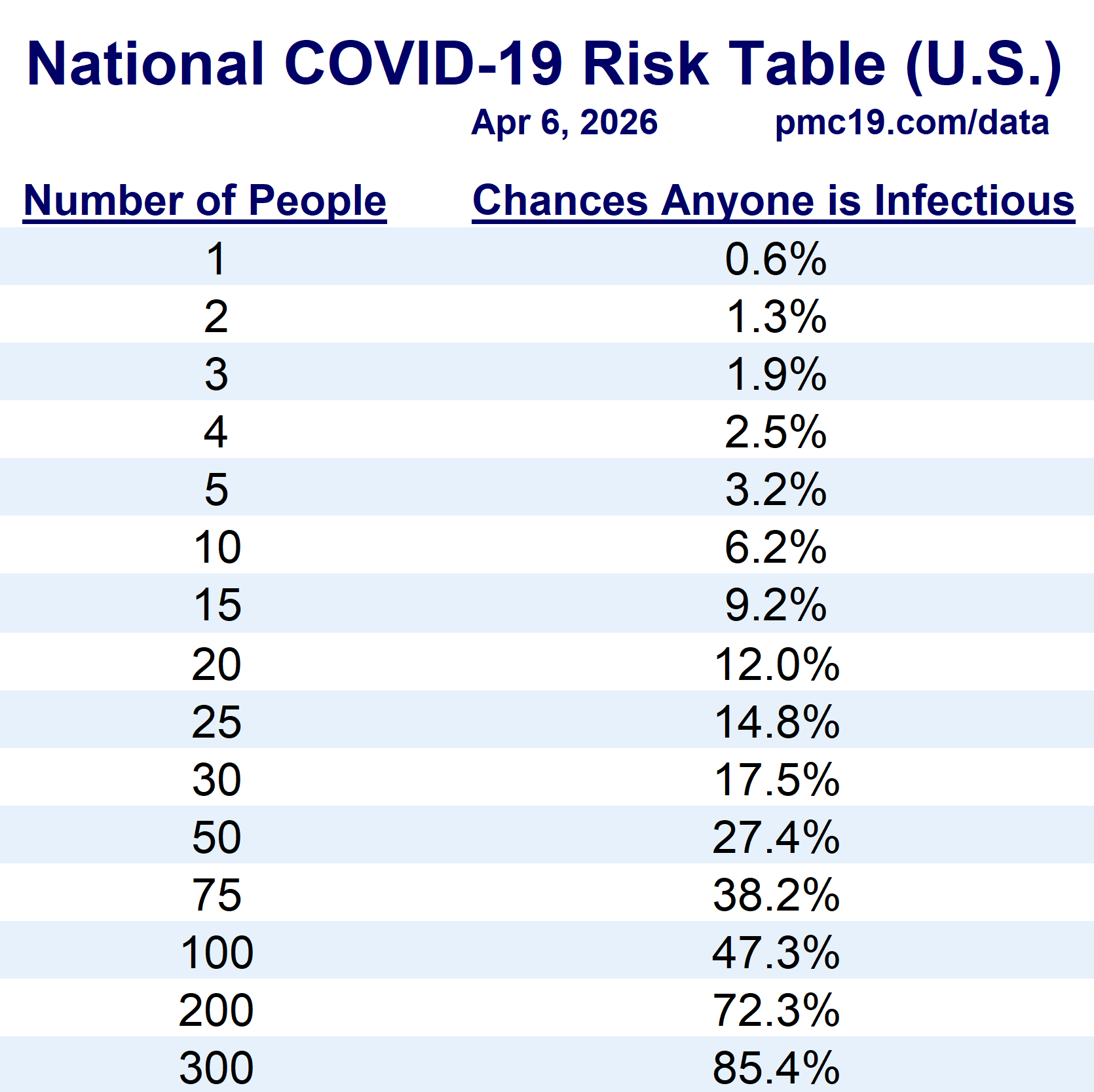Select the 38.2% chance cell

[776, 895]
